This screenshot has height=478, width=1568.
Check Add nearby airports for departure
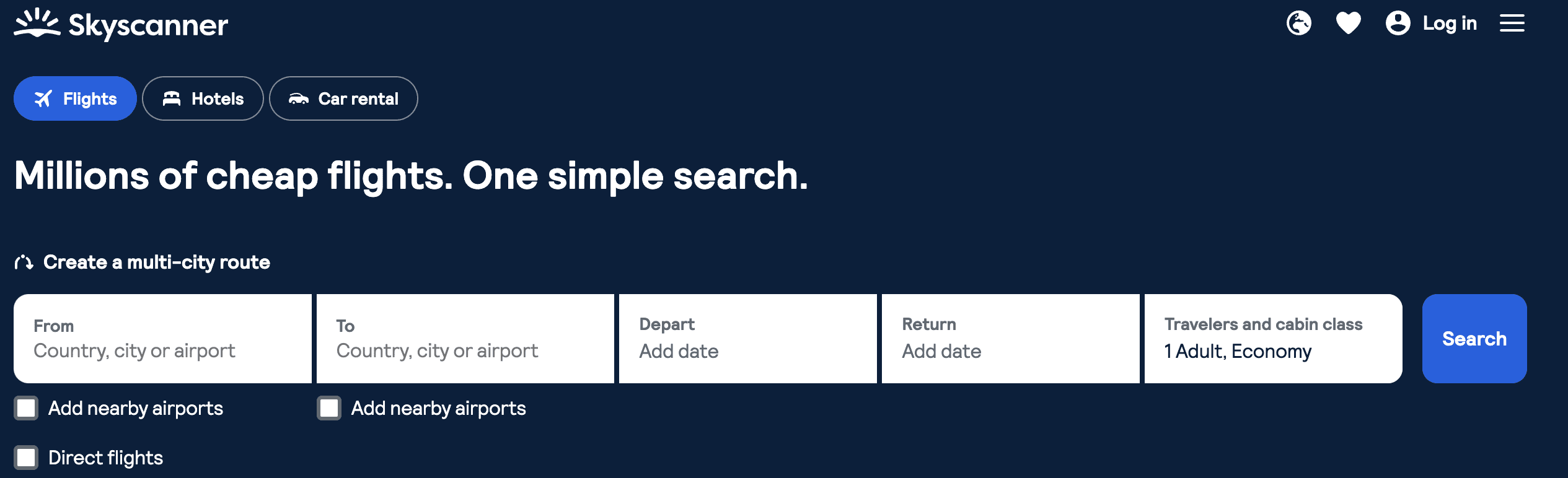[x=26, y=407]
